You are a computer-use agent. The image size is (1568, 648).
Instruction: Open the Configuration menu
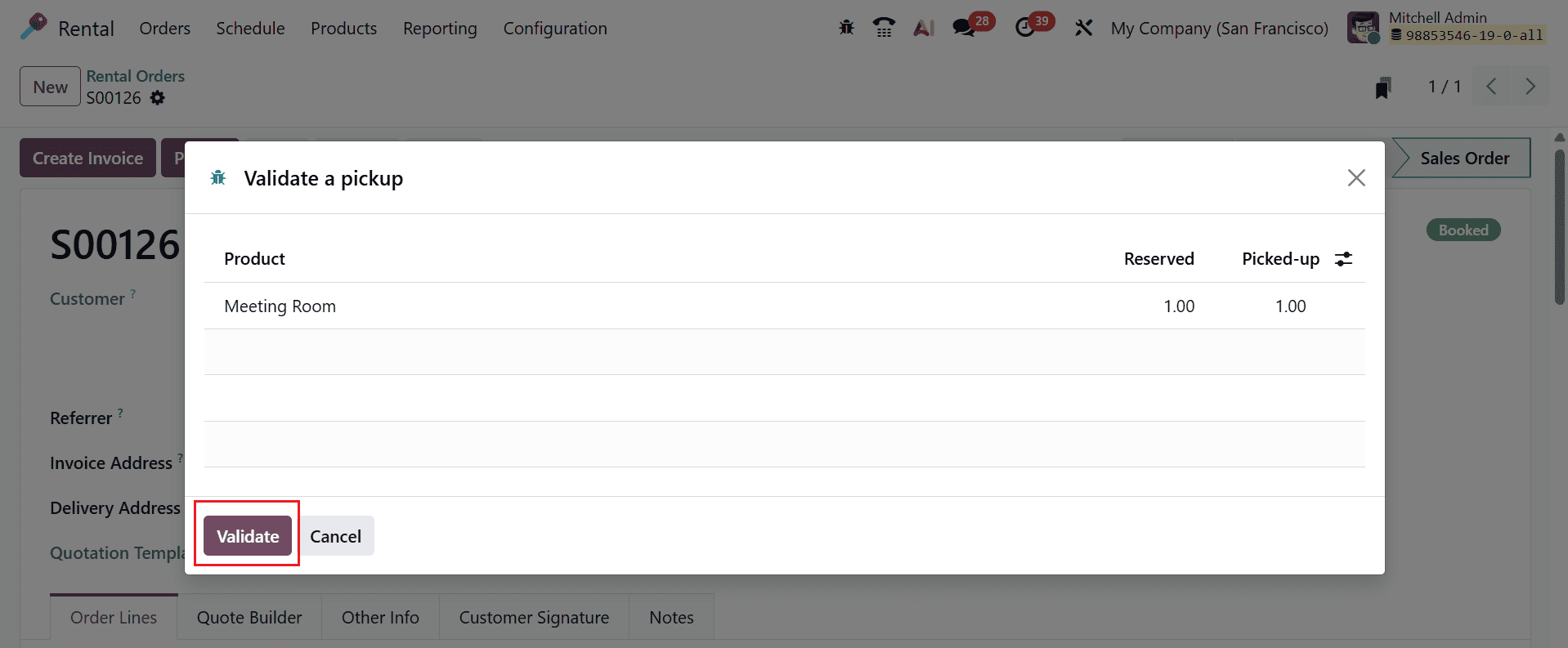pyautogui.click(x=555, y=29)
